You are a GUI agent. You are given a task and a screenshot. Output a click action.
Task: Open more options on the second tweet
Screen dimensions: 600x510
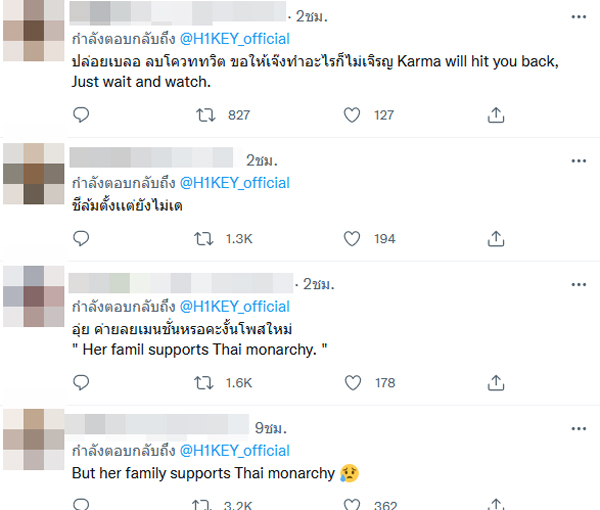pos(578,160)
